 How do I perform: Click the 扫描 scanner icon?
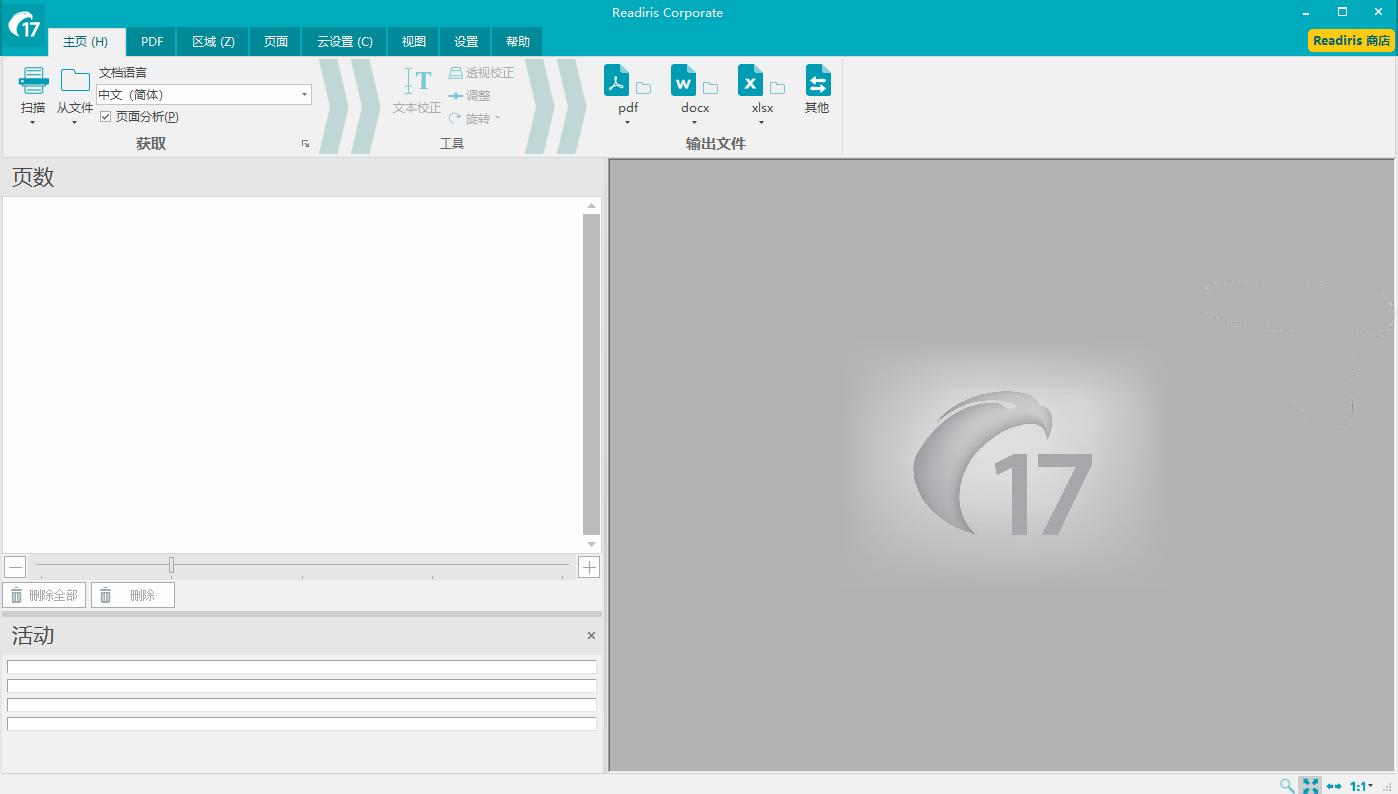coord(33,82)
